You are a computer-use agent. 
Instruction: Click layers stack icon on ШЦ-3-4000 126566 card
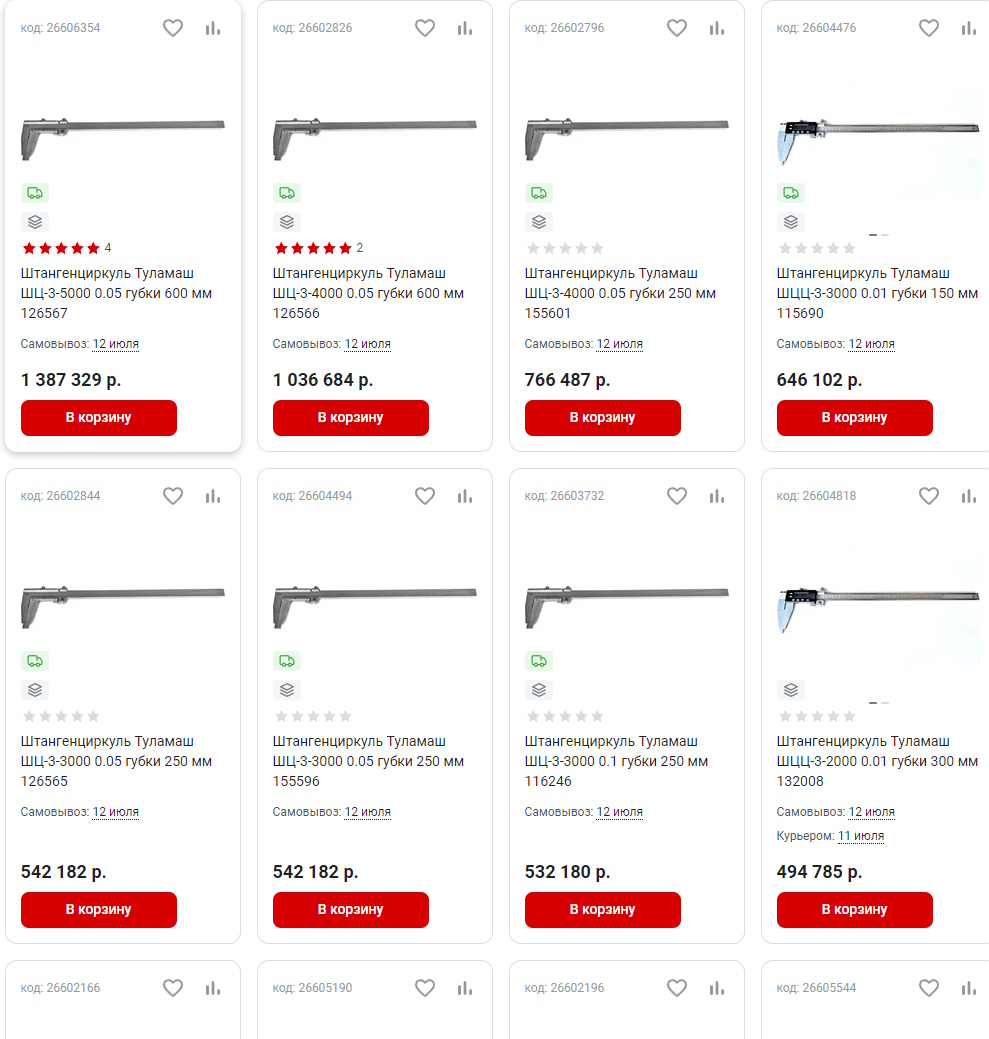(x=287, y=222)
